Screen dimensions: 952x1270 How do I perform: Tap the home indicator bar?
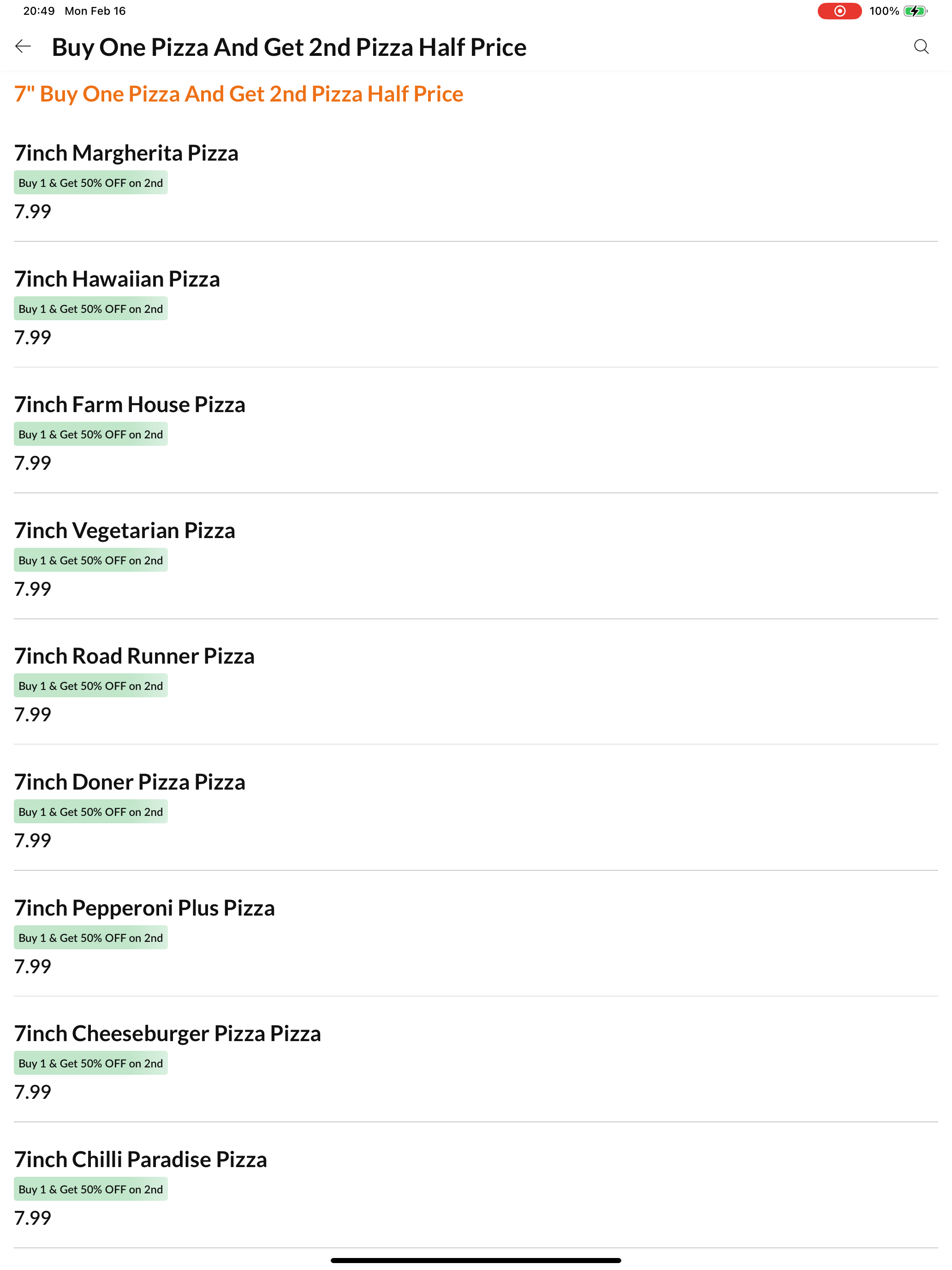tap(476, 1260)
